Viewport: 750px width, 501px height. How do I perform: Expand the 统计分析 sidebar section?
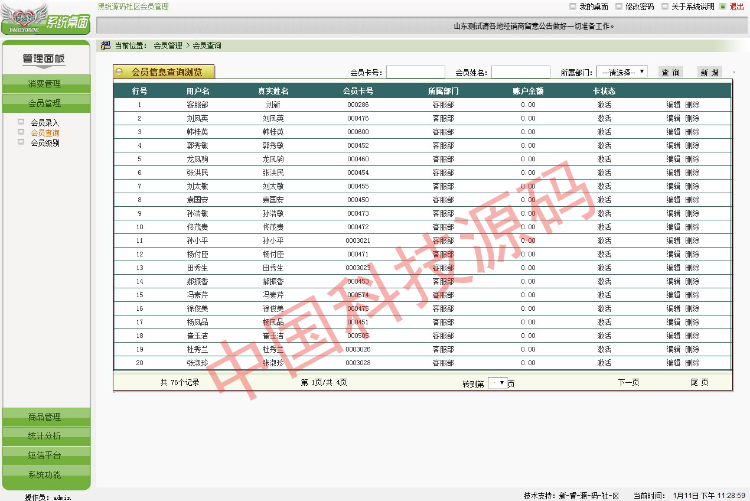[x=46, y=436]
